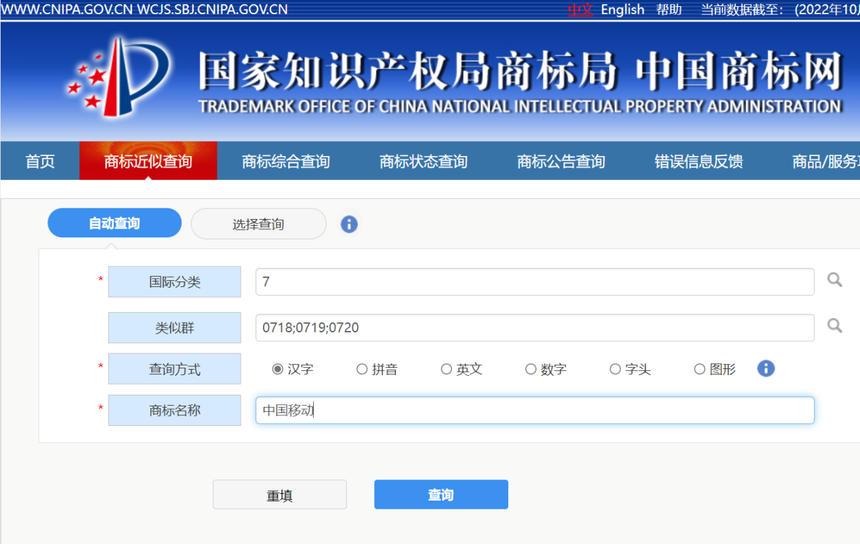Select the 英文 query mode radio
This screenshot has width=860, height=544.
pos(446,369)
